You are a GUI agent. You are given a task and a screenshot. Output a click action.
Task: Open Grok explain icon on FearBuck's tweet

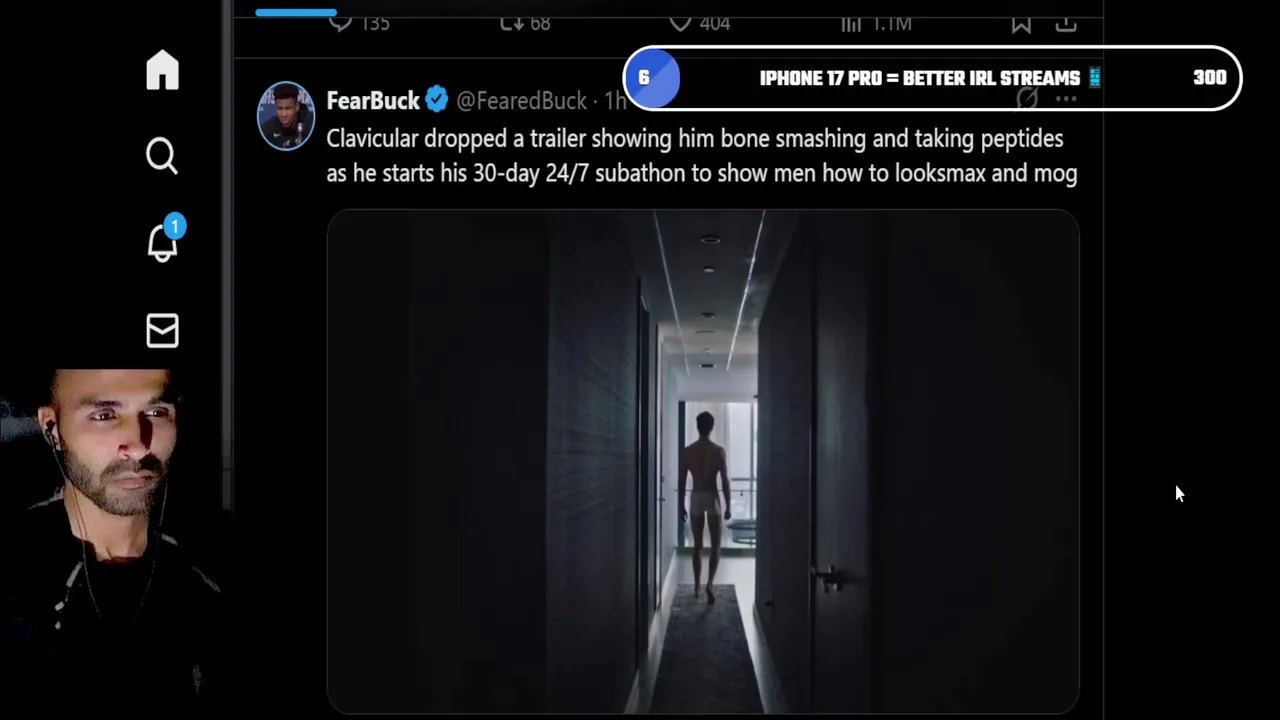tap(1027, 99)
